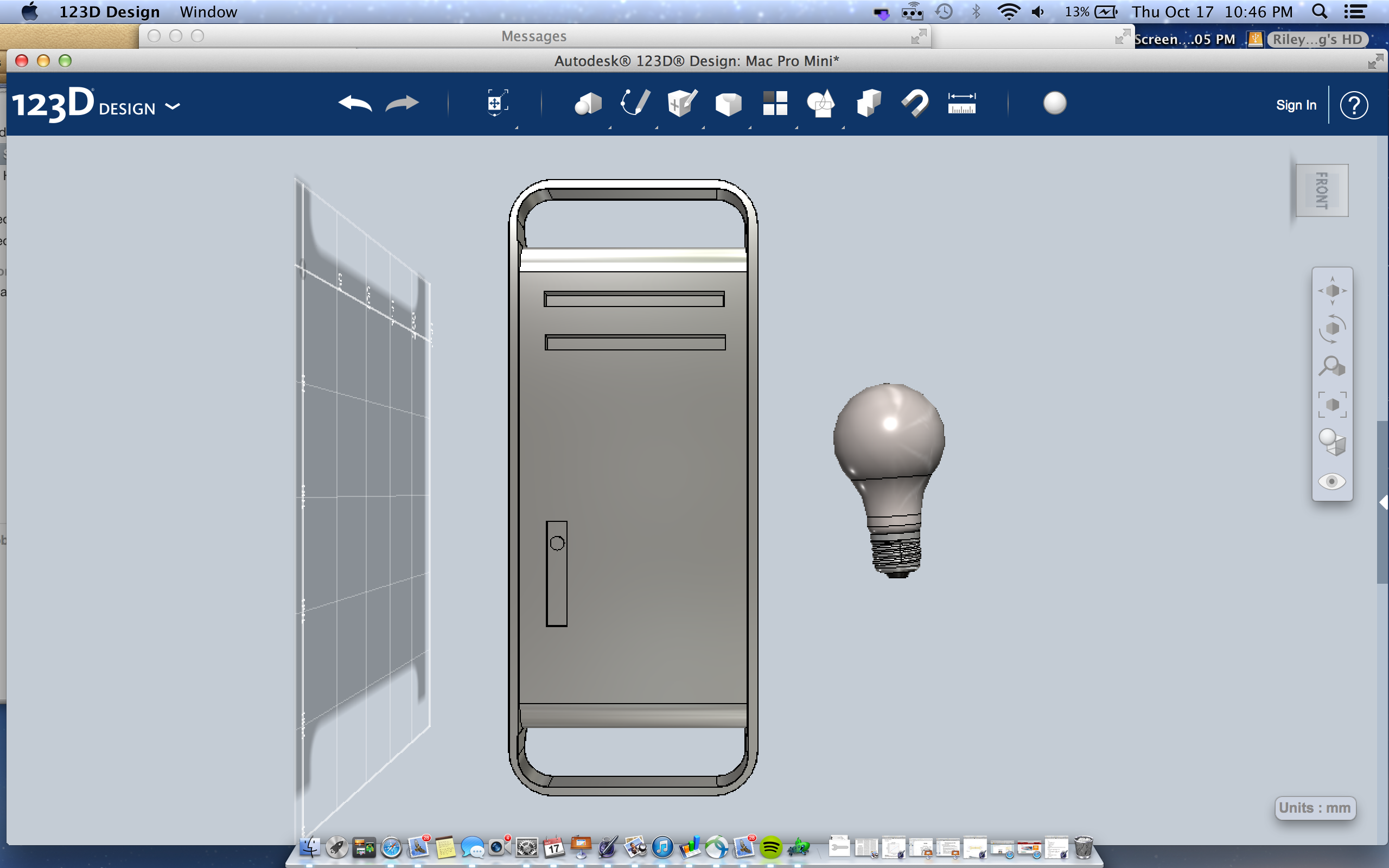The image size is (1389, 868).
Task: Click the FRONT face of the view cube
Action: [1321, 190]
